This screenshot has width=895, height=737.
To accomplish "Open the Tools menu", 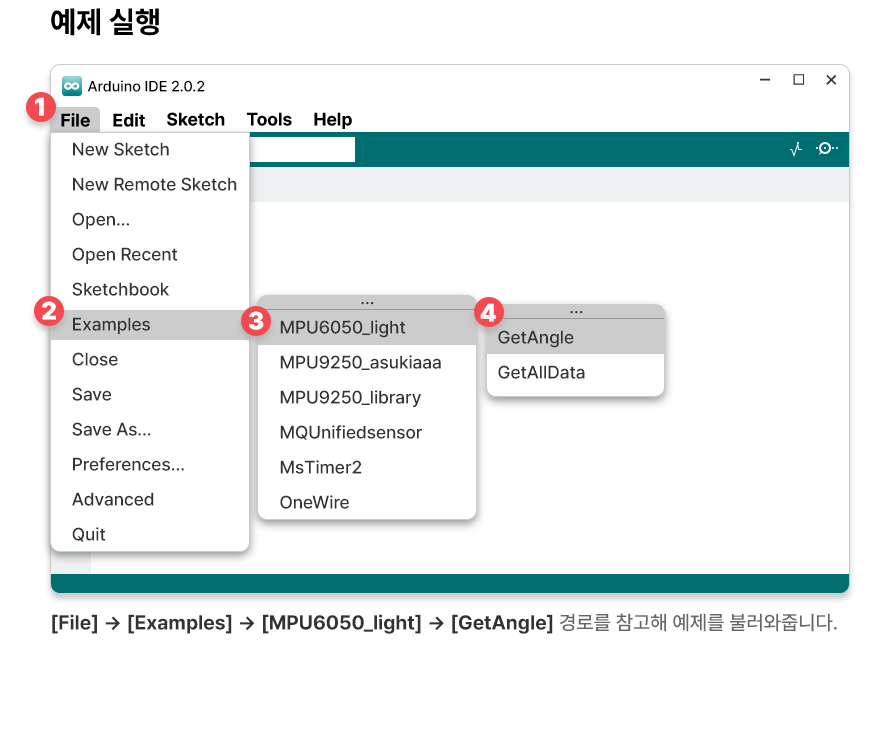I will (x=269, y=120).
